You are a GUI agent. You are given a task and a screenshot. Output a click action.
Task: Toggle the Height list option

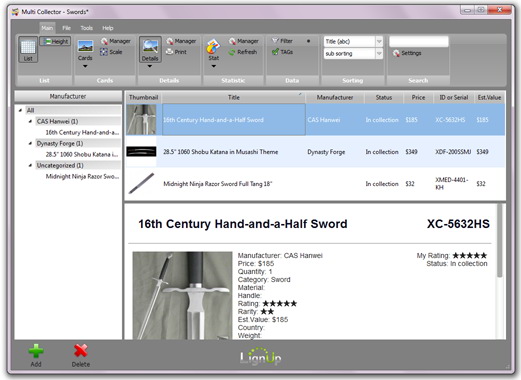click(55, 41)
